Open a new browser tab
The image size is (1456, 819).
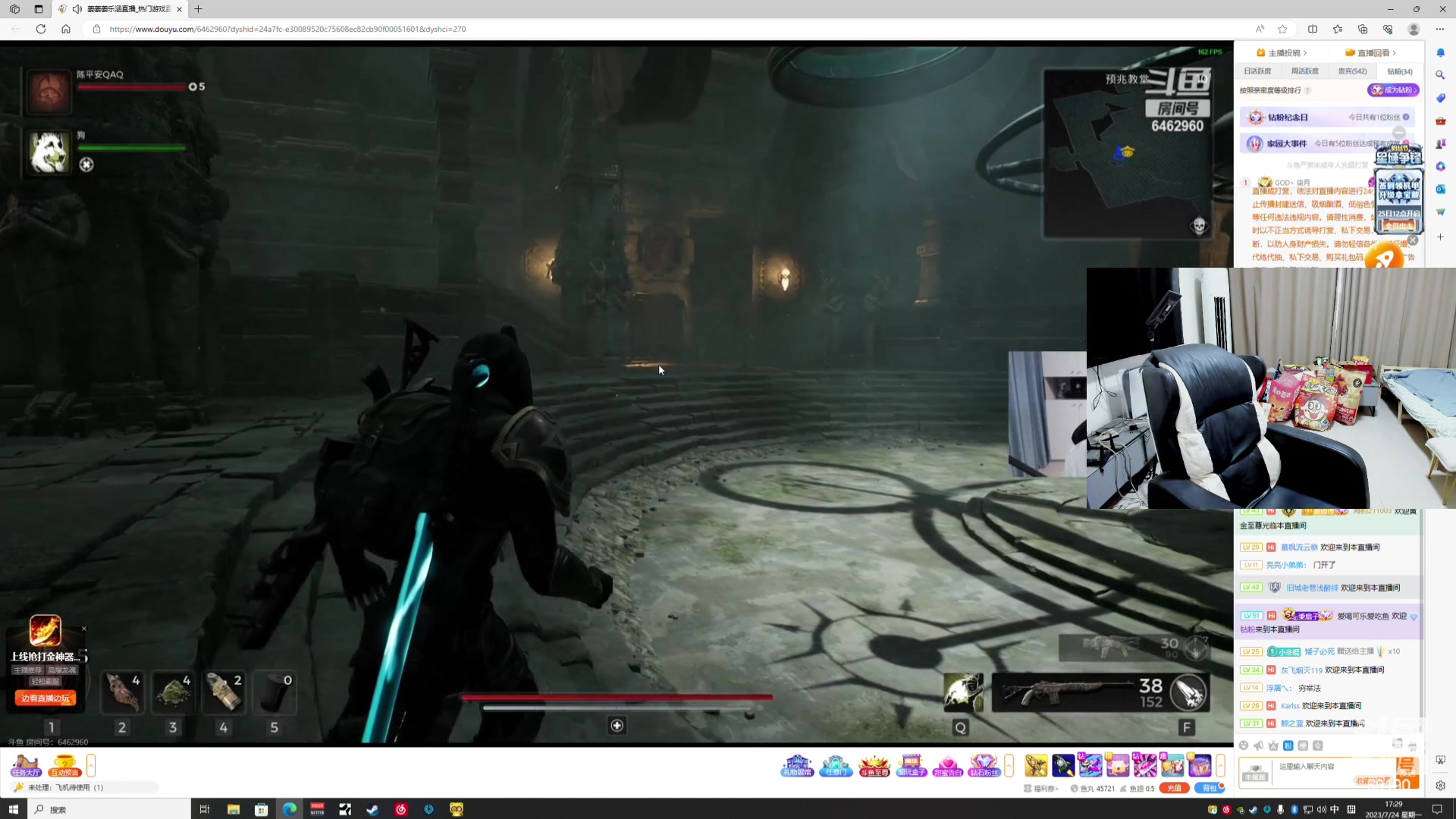tap(199, 9)
